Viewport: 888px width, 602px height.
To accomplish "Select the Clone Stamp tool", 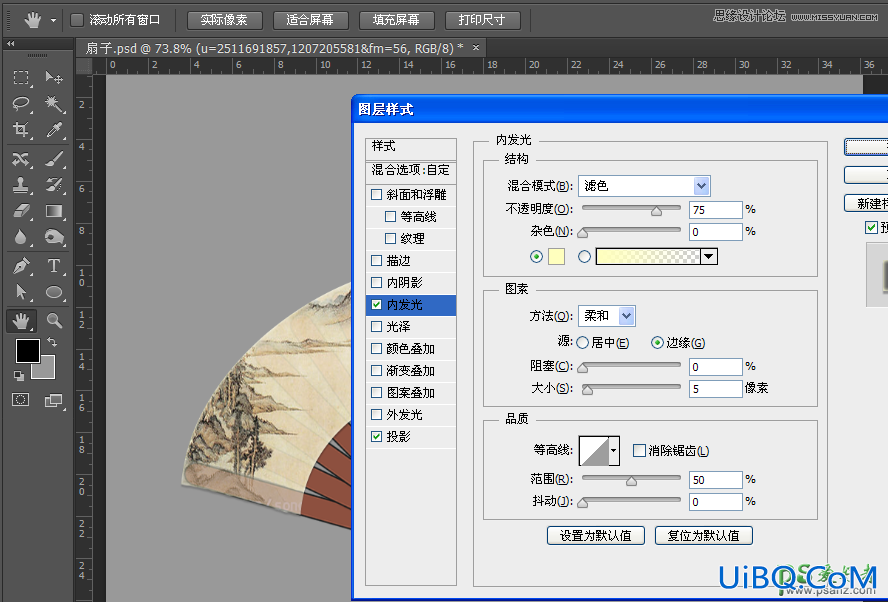I will tap(21, 185).
